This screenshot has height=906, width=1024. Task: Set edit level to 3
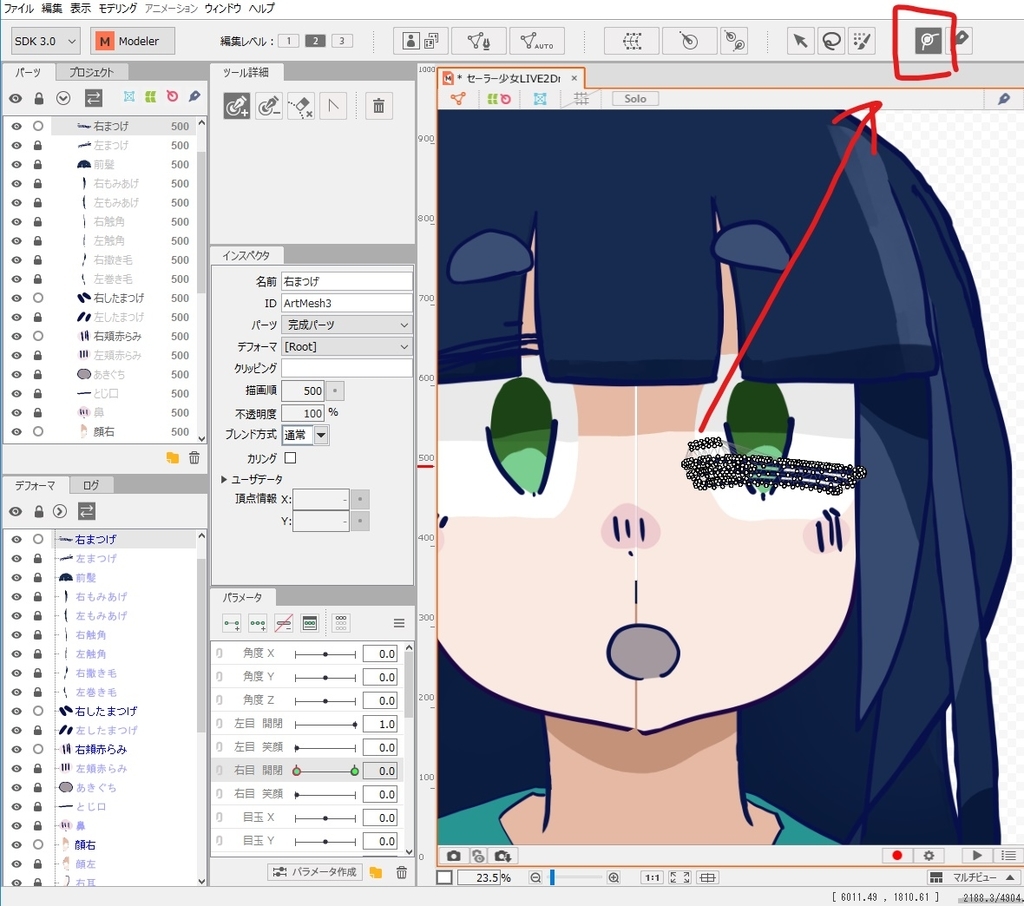tap(342, 41)
